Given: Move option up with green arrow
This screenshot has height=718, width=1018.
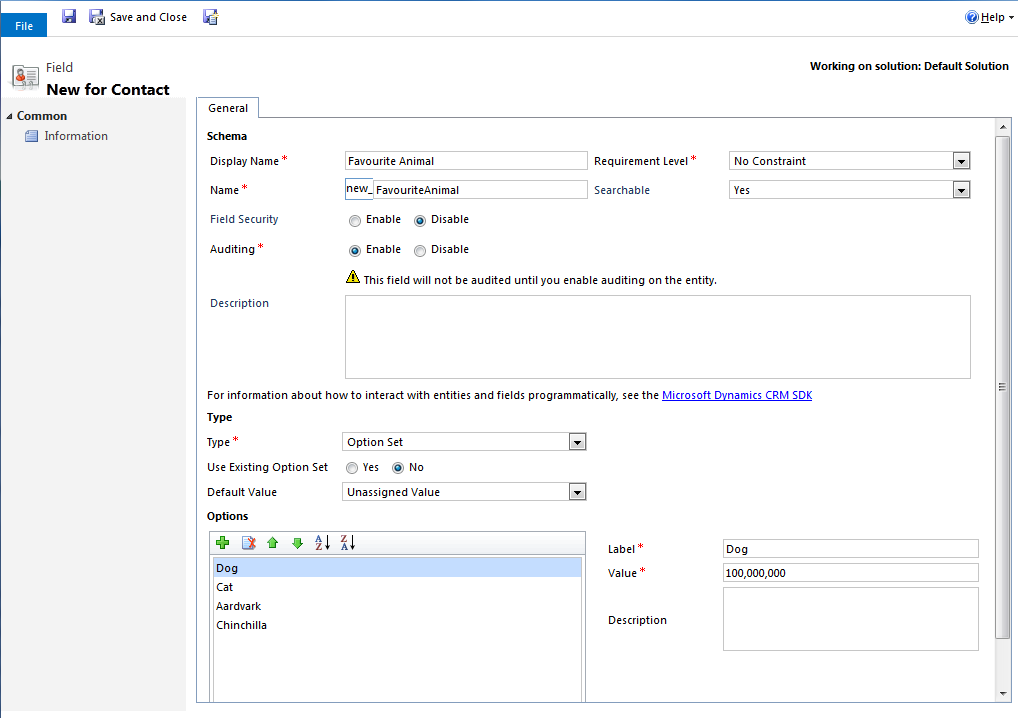Looking at the screenshot, I should [272, 543].
